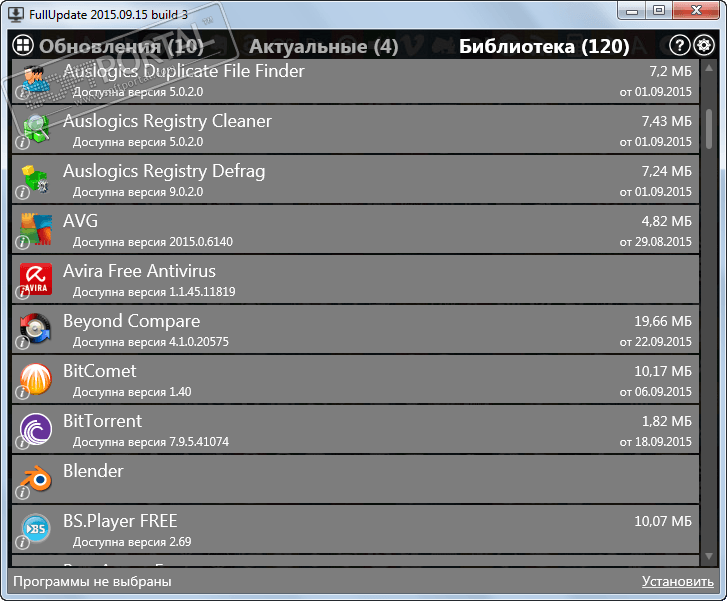Show info for BS.Player FREE
This screenshot has width=727, height=601.
pyautogui.click(x=22, y=542)
